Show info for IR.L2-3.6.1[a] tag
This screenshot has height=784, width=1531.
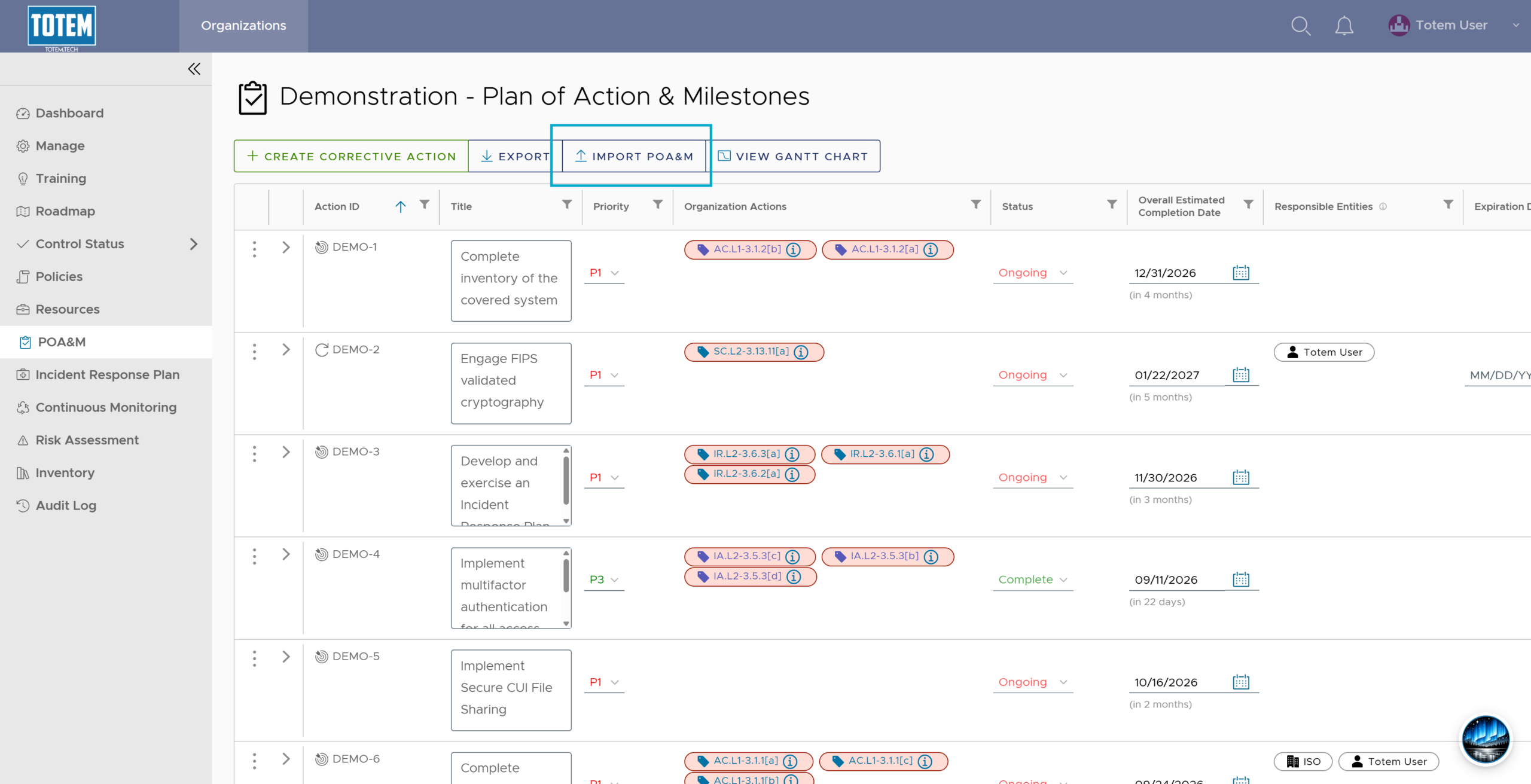pos(926,454)
